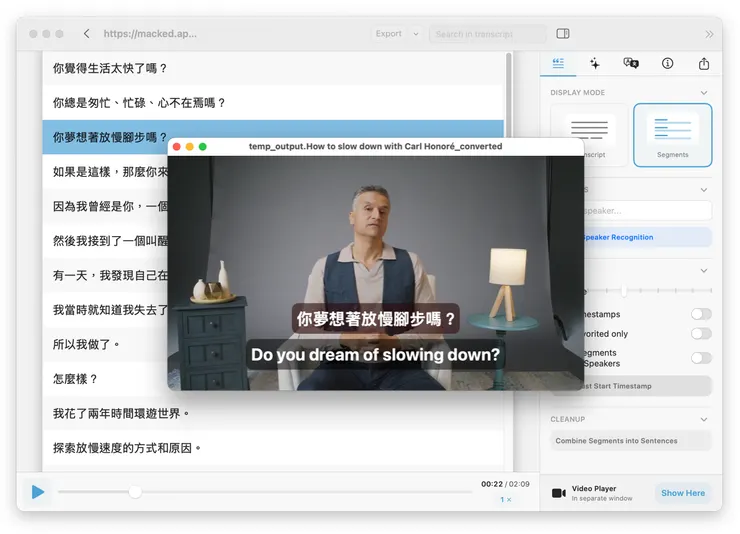Select the segment 我花了兩年時間環遊世界。
Image resolution: width=740 pixels, height=534 pixels.
tap(273, 414)
